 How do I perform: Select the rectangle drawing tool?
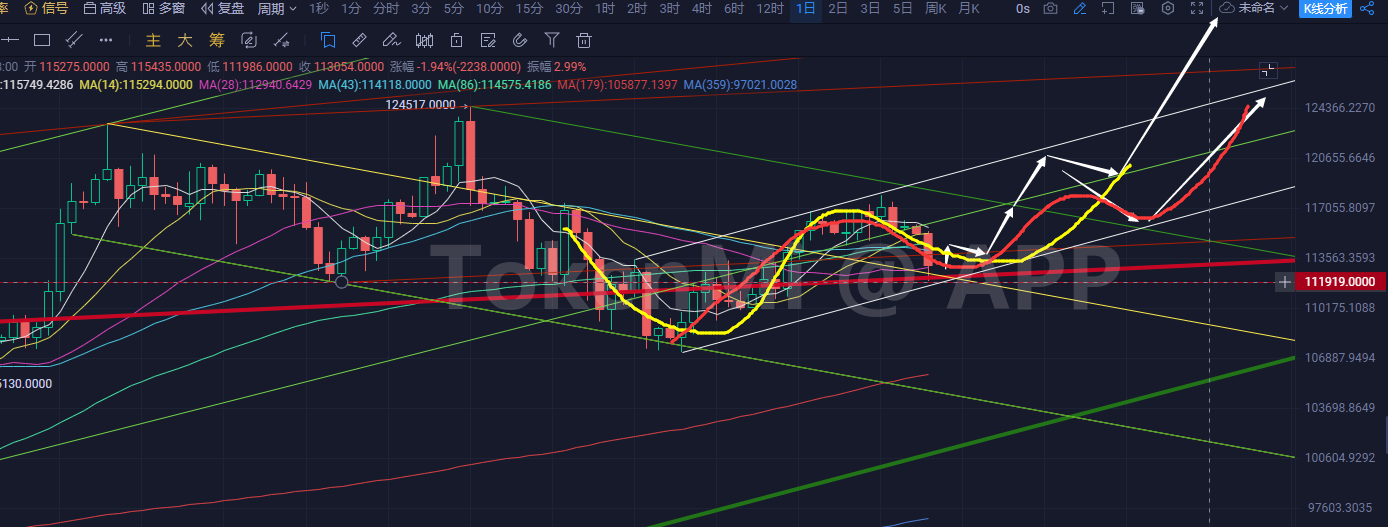pos(42,41)
